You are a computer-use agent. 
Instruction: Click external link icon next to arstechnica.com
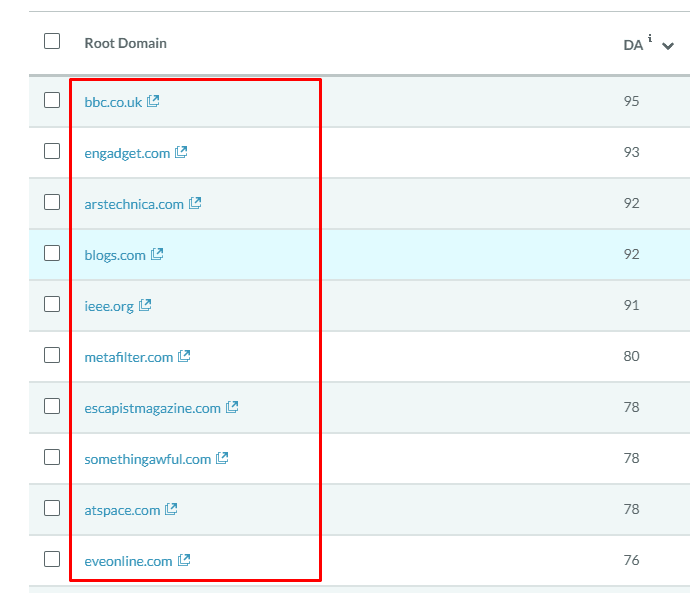click(195, 203)
